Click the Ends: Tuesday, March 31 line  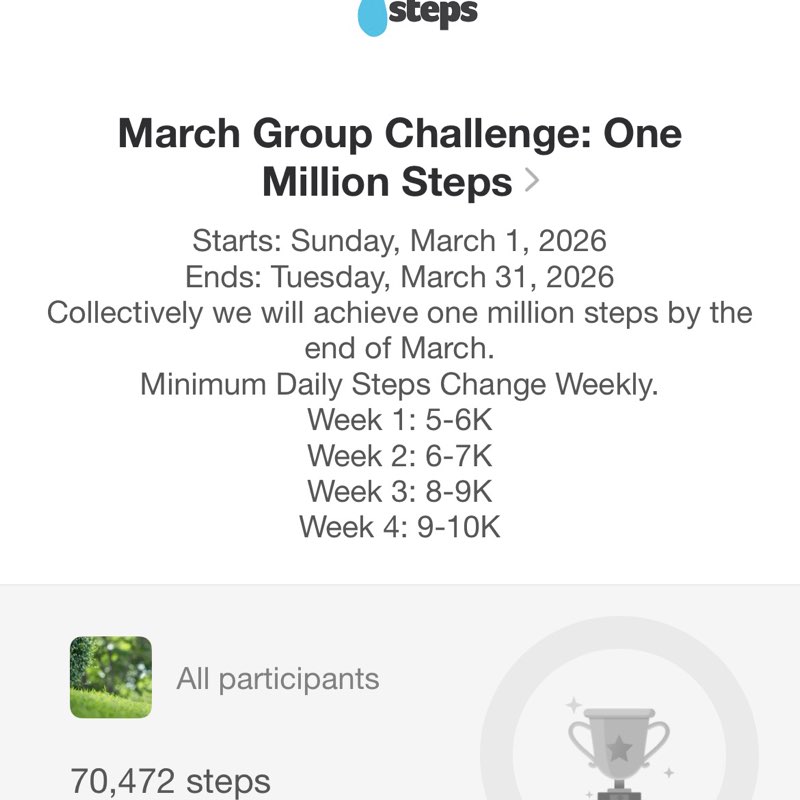(400, 276)
